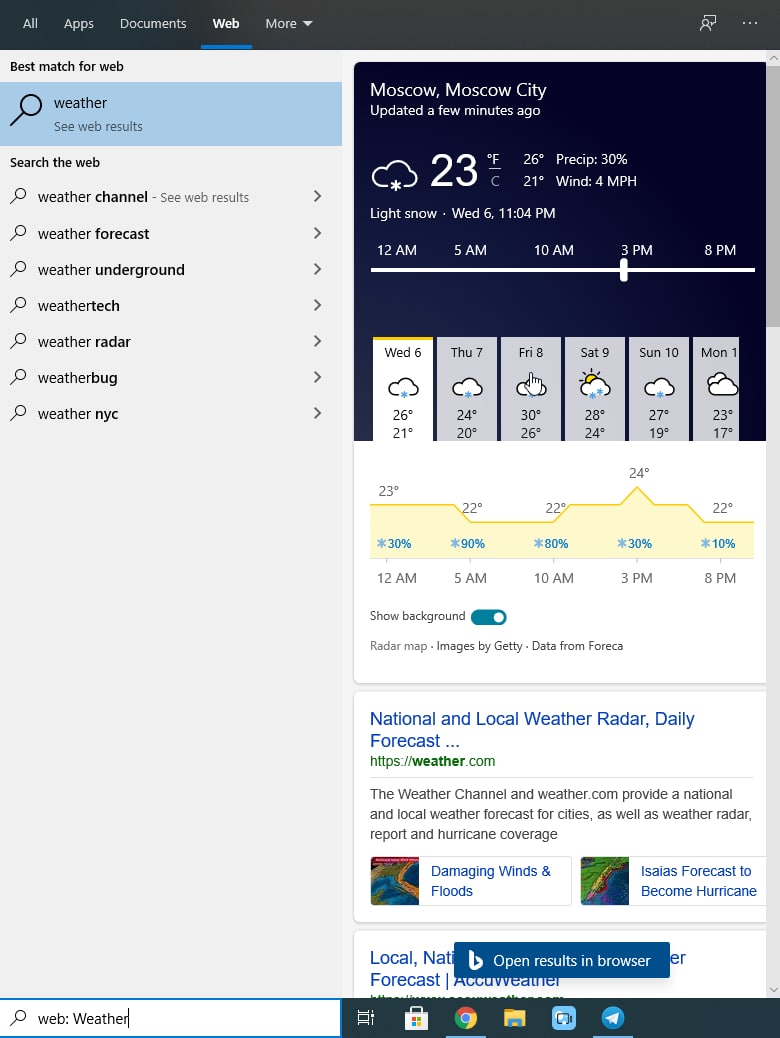Click the Isaias hurricane map thumbnail
Screen dimensions: 780x1038
[605, 881]
